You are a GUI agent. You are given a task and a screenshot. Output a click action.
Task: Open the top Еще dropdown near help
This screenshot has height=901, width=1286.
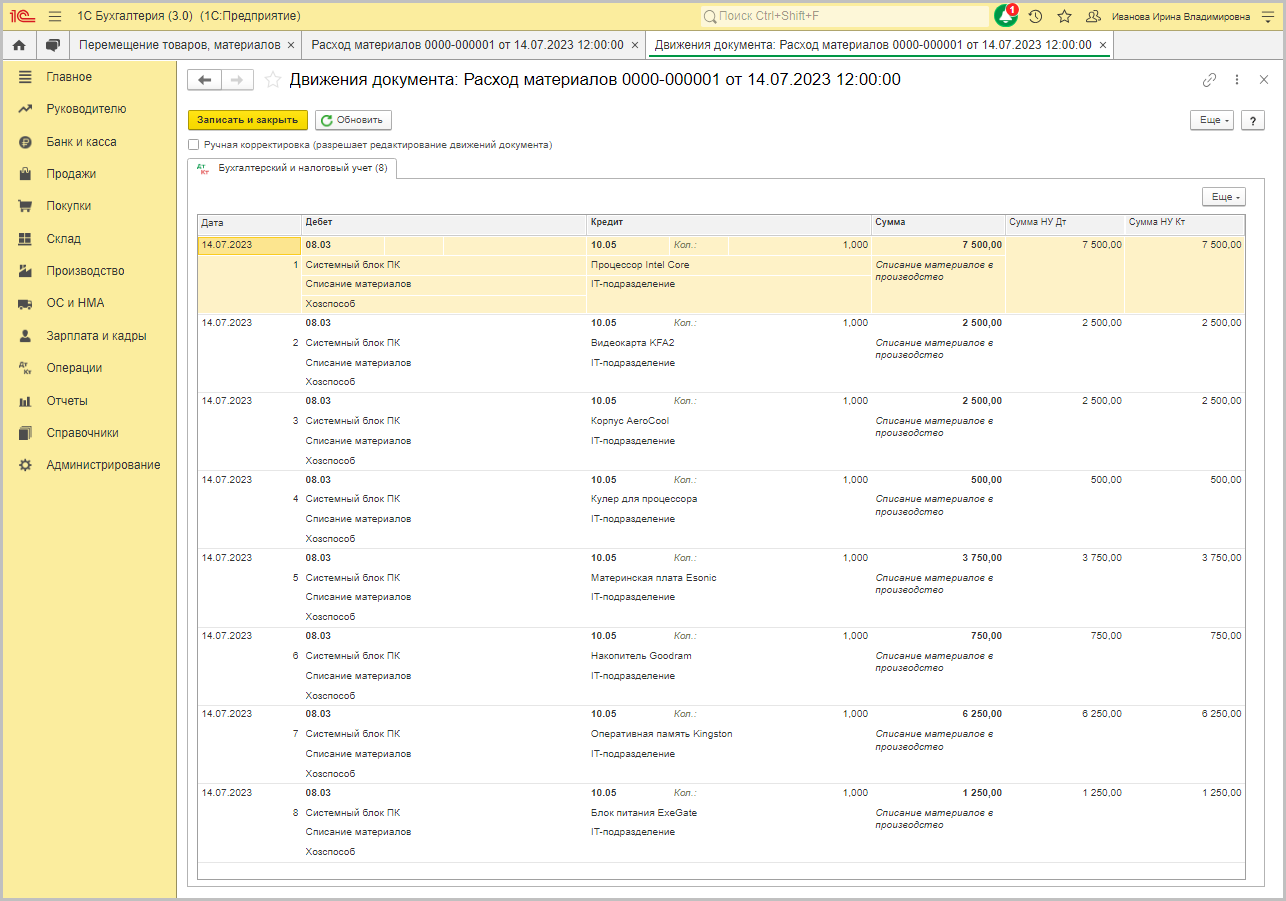click(x=1211, y=120)
